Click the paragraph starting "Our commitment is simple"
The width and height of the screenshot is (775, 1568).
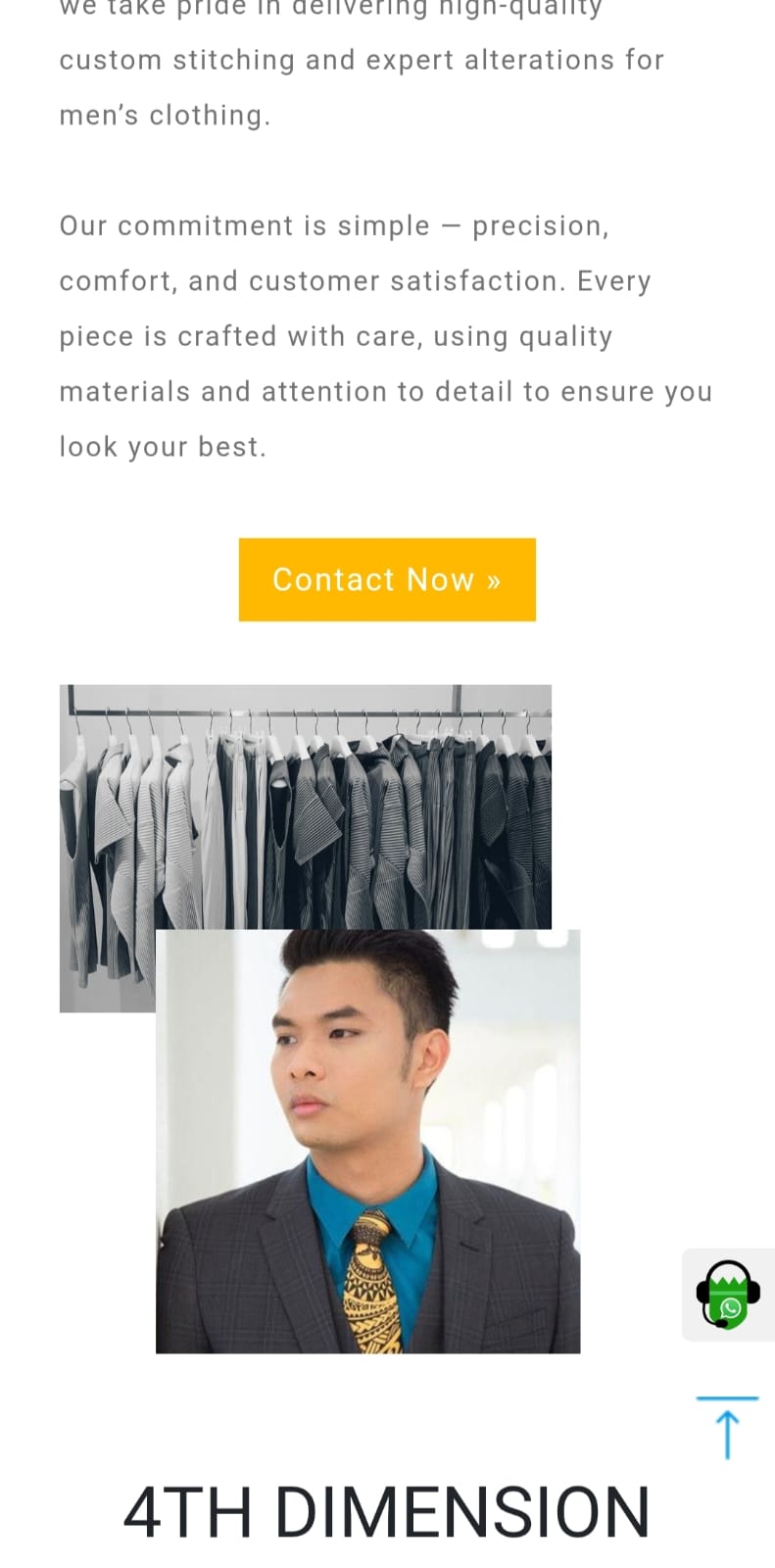(386, 336)
